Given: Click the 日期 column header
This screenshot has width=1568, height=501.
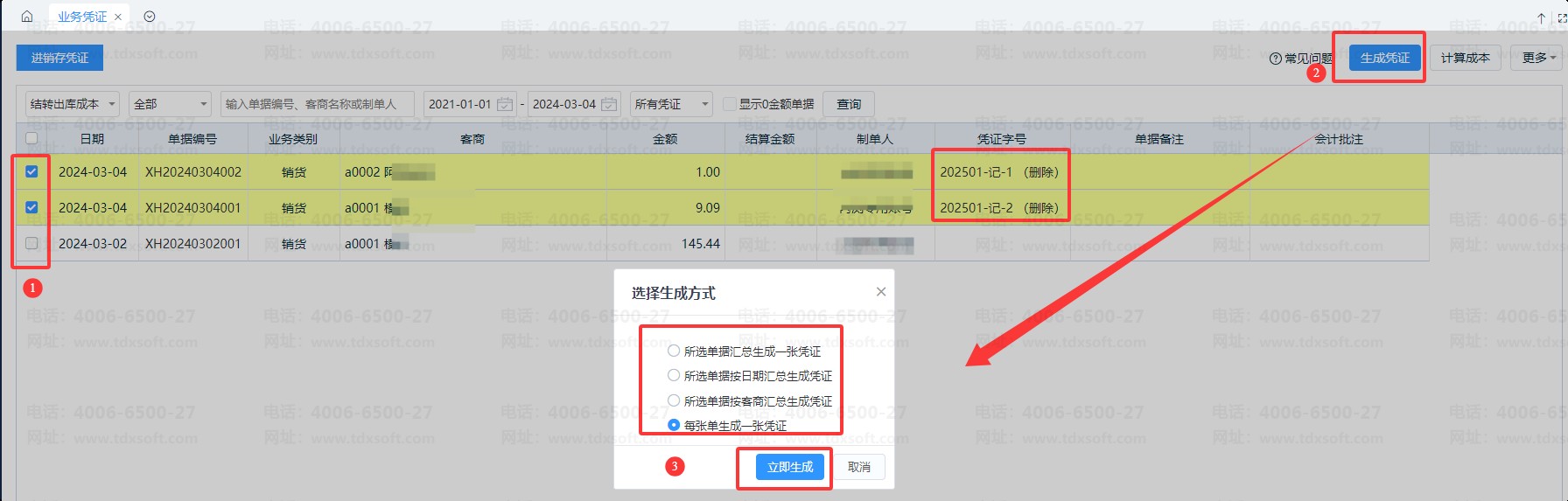Looking at the screenshot, I should coord(92,139).
